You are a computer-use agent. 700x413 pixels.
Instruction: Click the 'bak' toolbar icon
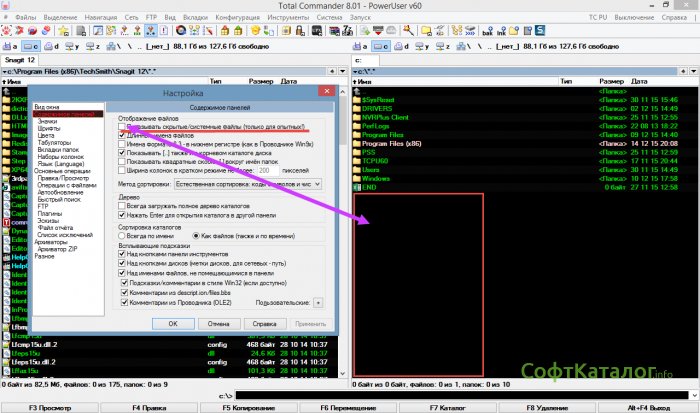pos(487,32)
